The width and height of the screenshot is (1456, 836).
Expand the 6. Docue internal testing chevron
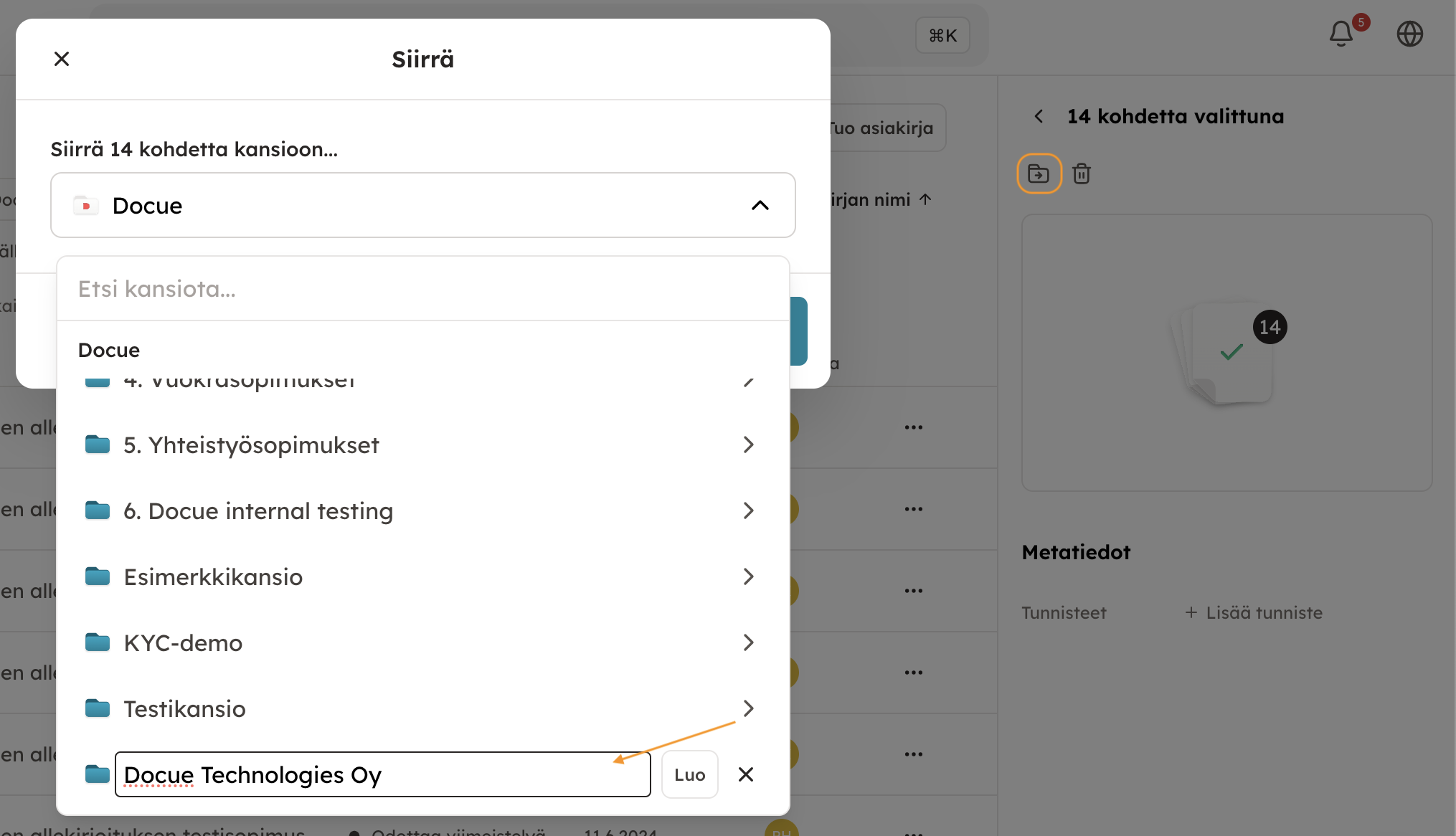click(x=748, y=510)
